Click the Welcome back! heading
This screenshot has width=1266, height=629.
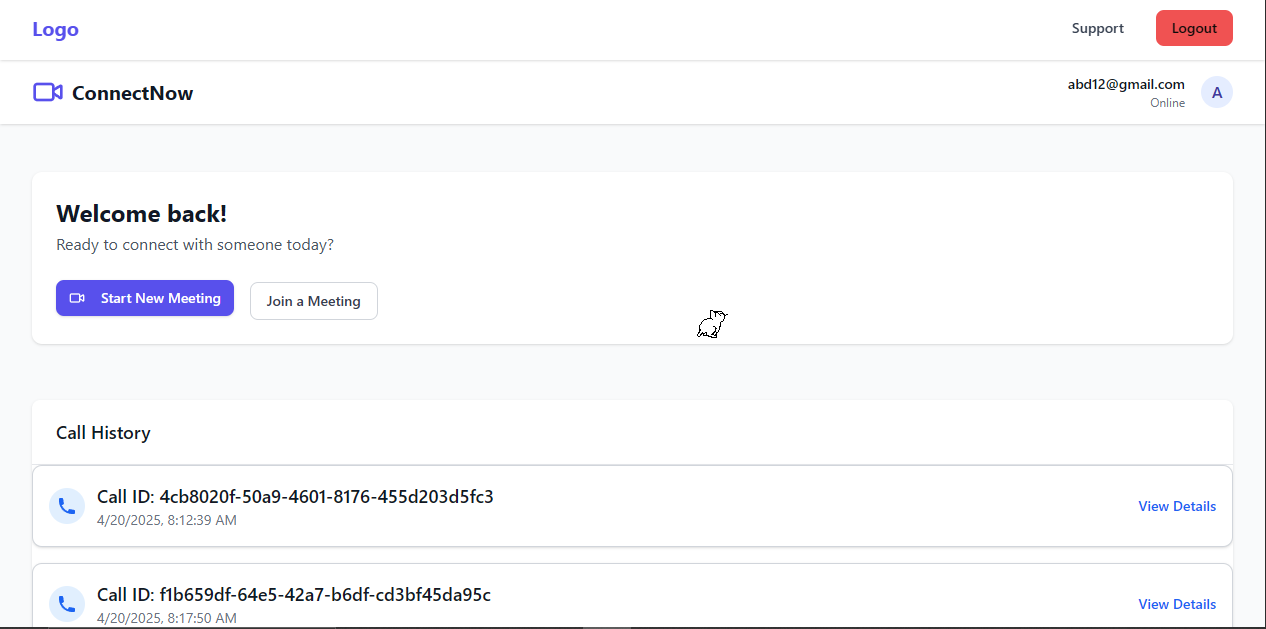click(141, 213)
